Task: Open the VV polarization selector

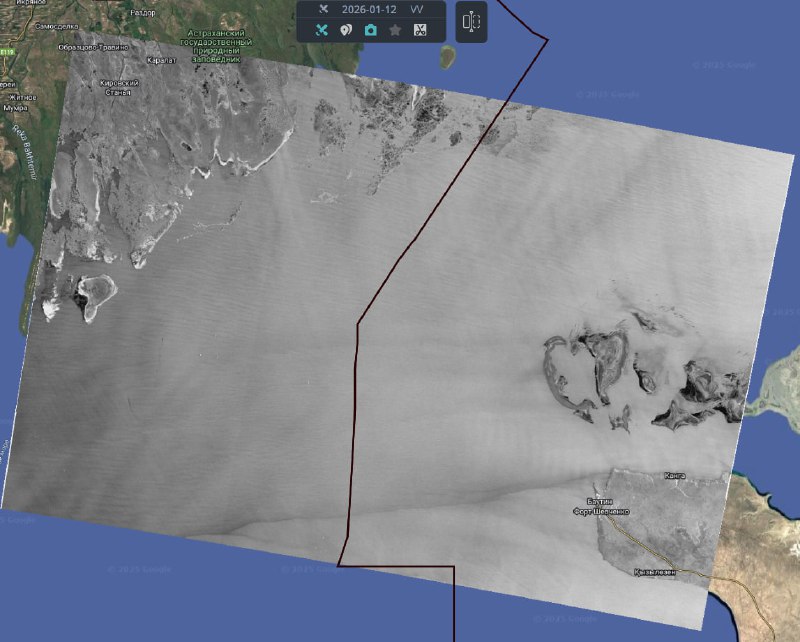Action: tap(416, 9)
